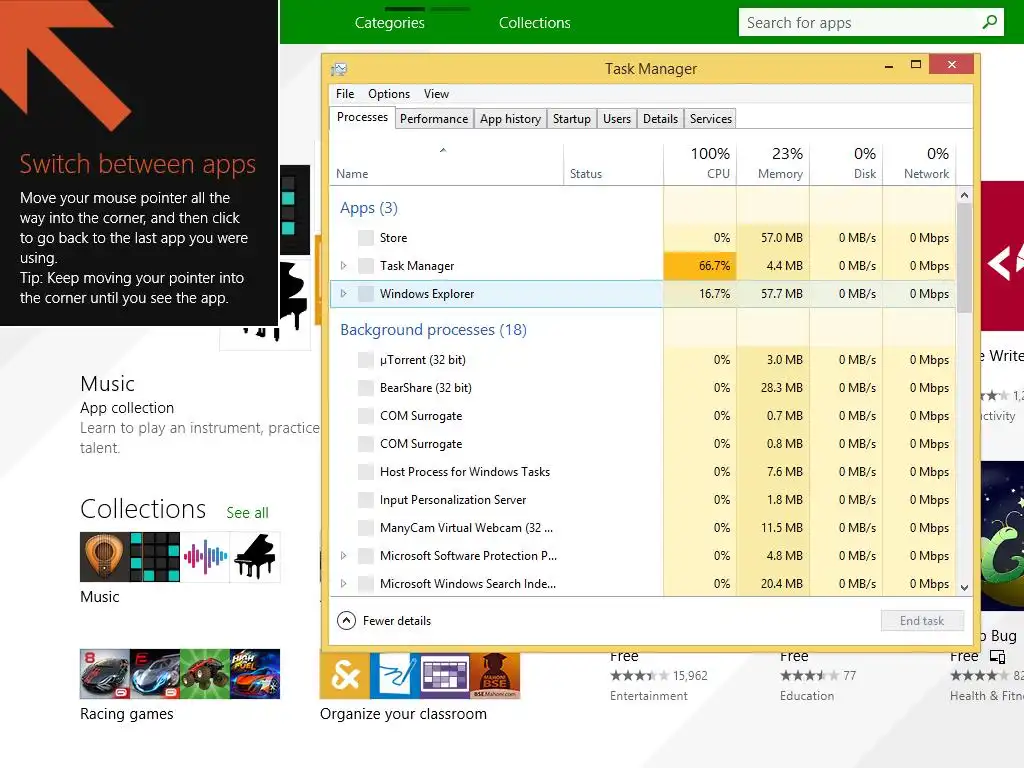Click the Background processes (18) heading

pos(433,330)
